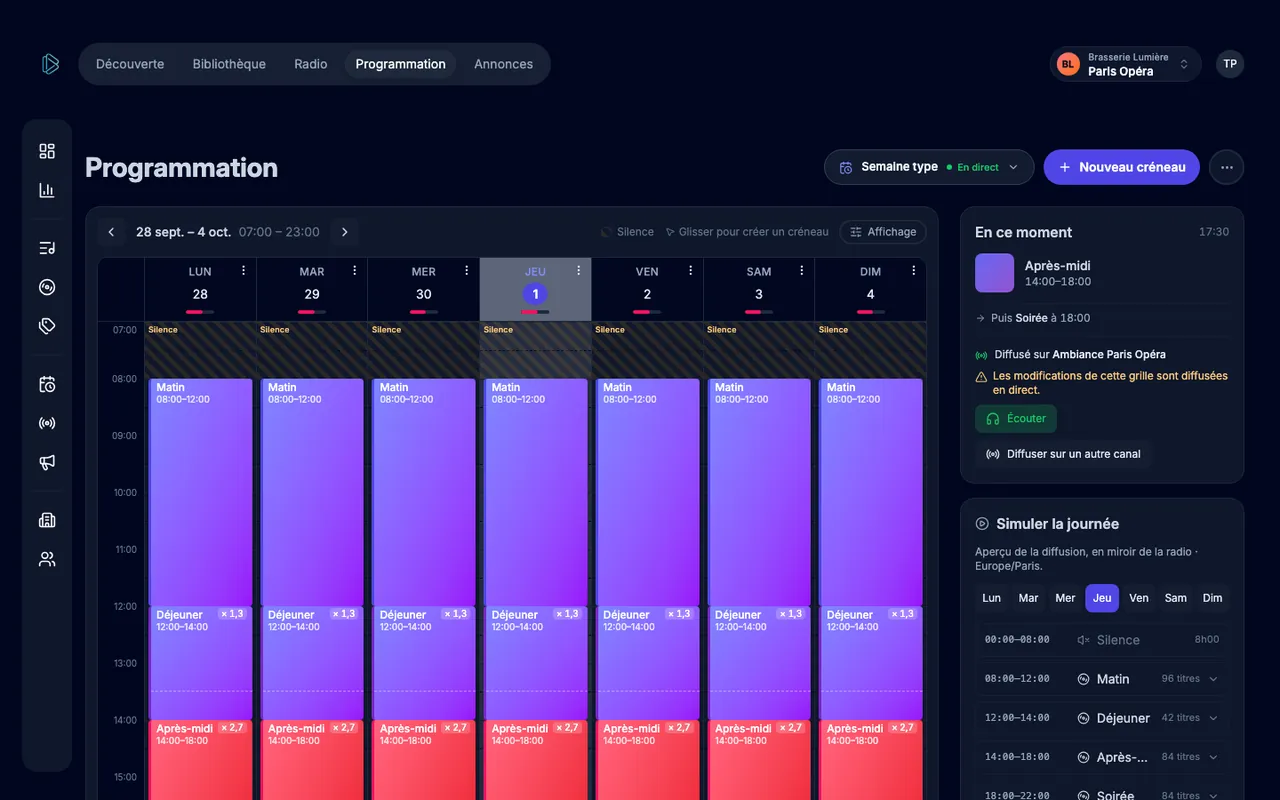The width and height of the screenshot is (1280, 800).
Task: Select Mer in the day simulator
Action: click(x=1065, y=598)
